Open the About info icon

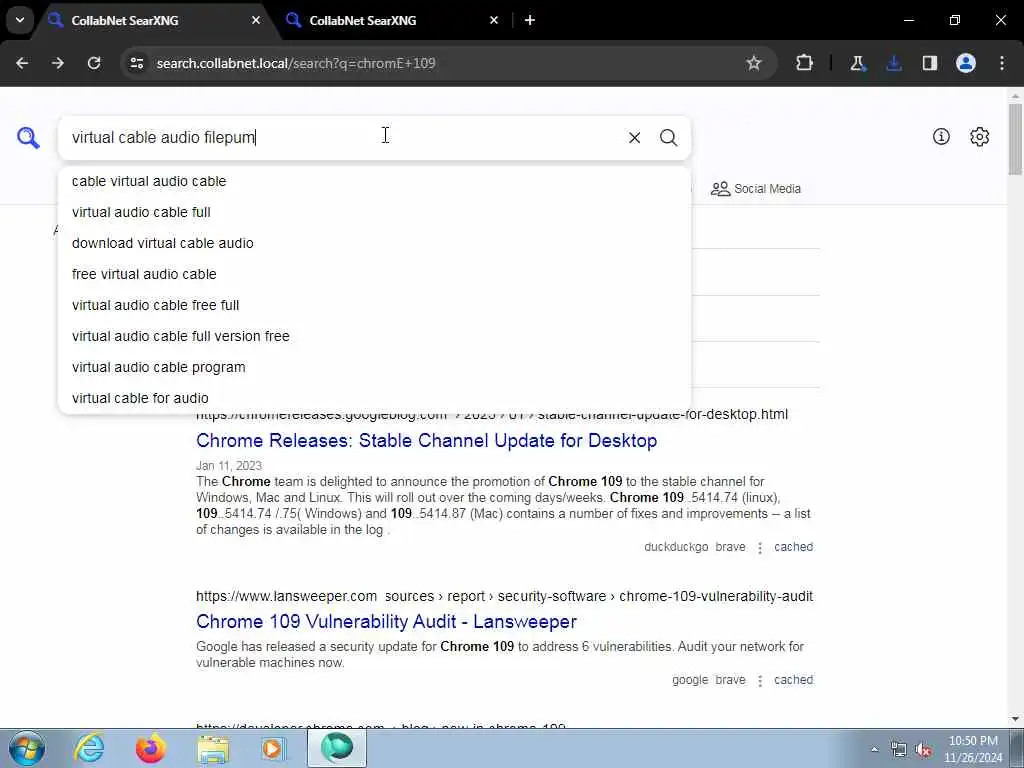coord(941,136)
